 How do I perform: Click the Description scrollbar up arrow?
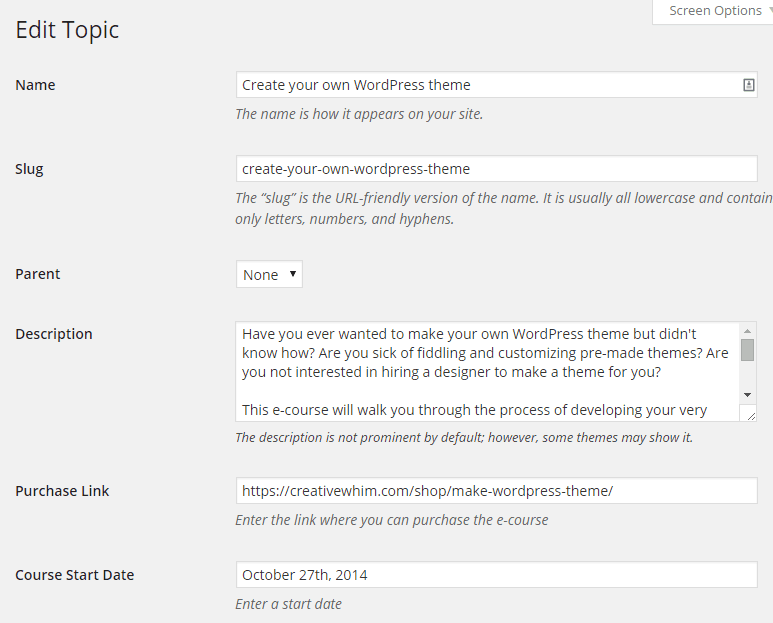(747, 331)
